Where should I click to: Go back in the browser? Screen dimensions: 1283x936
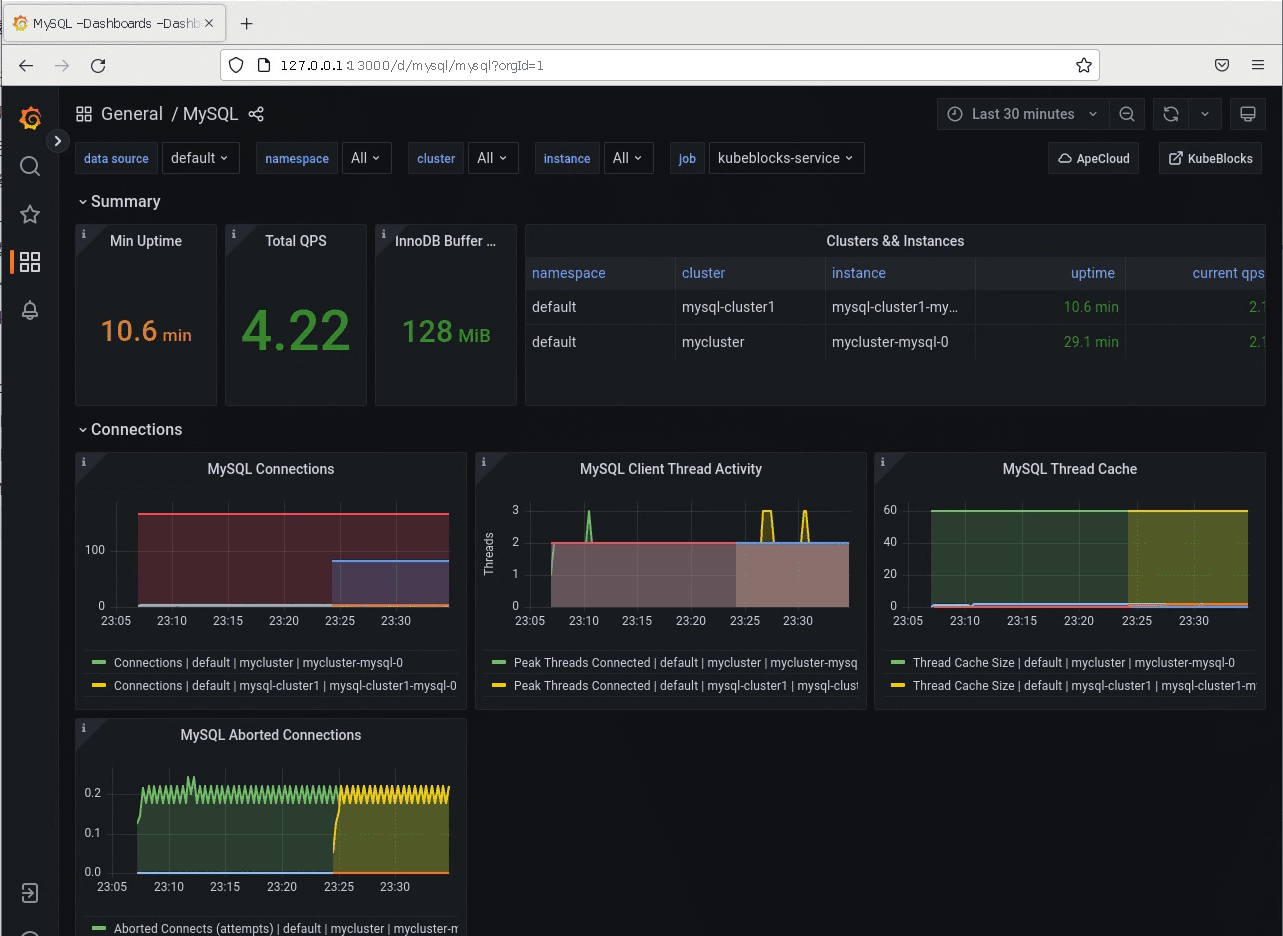(26, 65)
